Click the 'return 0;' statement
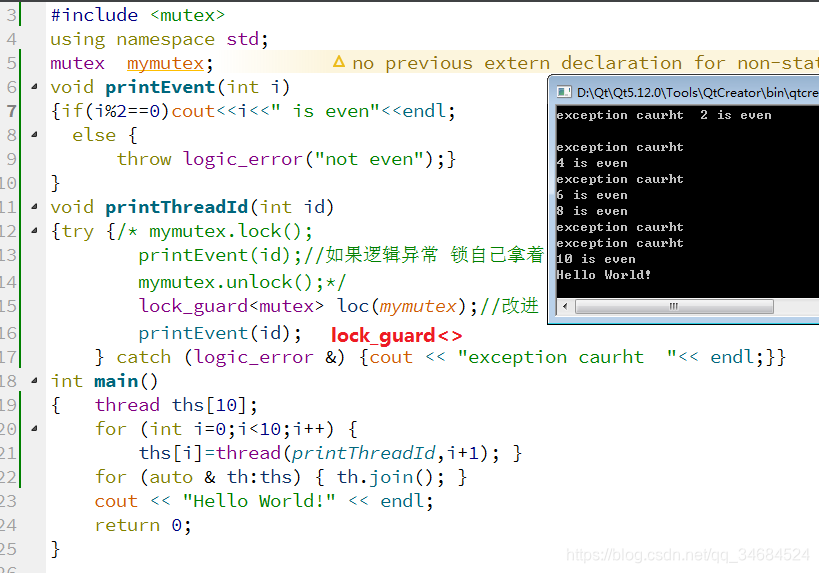Screen dimensions: 819x573 pyautogui.click(x=143, y=525)
